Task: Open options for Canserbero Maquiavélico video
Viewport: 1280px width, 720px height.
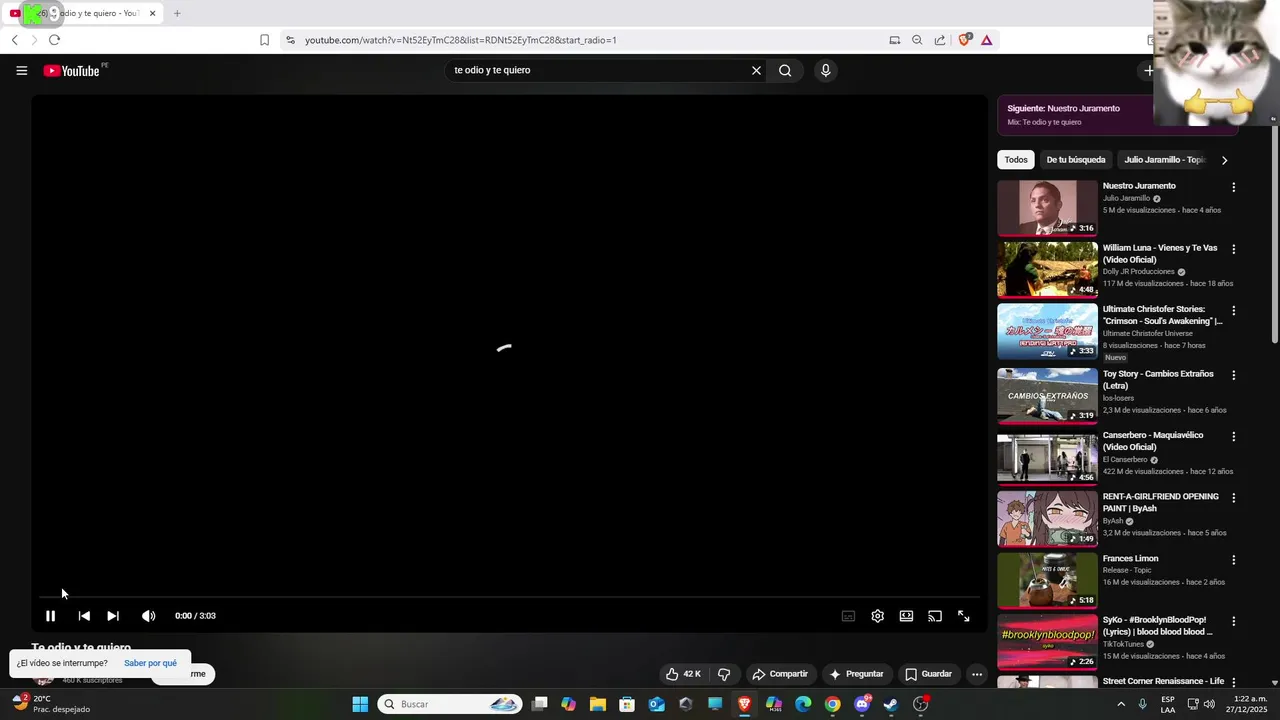Action: pos(1233,437)
